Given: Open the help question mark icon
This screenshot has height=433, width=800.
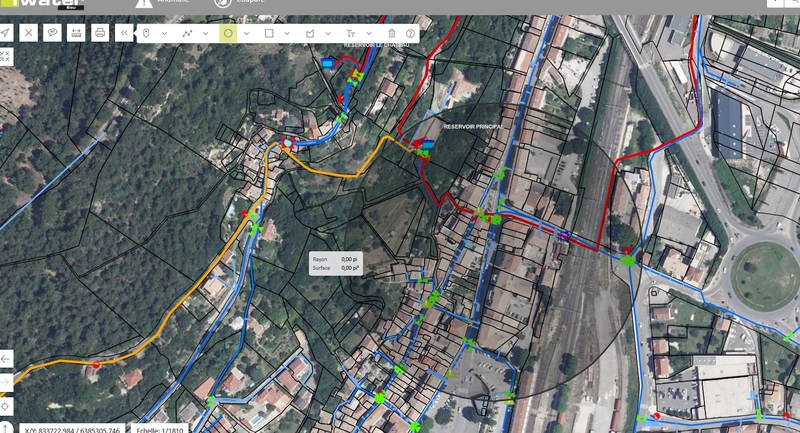Looking at the screenshot, I should (x=410, y=33).
